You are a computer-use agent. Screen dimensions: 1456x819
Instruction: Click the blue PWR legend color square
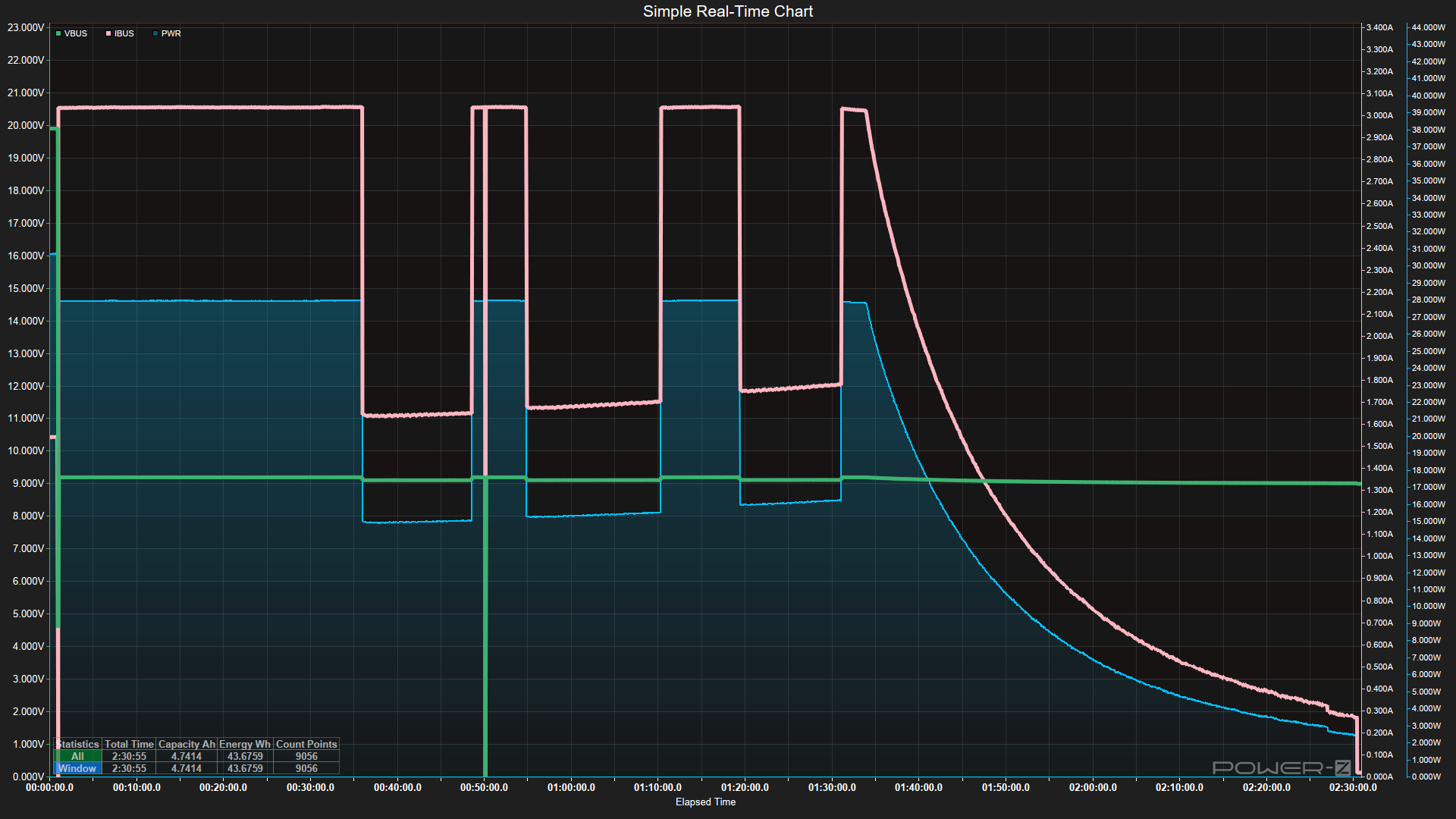(155, 33)
